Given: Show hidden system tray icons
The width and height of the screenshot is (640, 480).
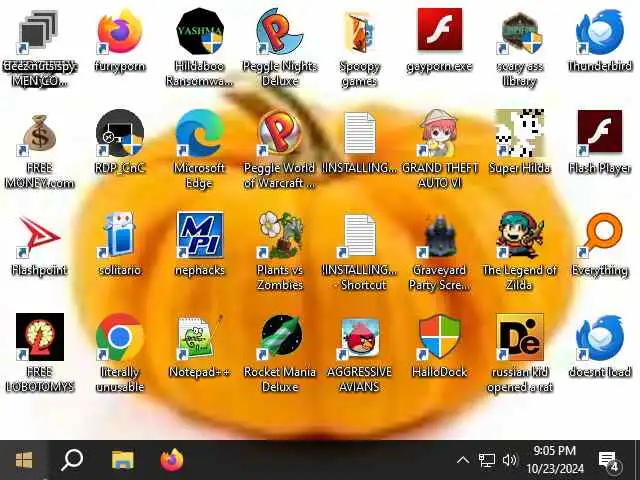Looking at the screenshot, I should (x=462, y=460).
